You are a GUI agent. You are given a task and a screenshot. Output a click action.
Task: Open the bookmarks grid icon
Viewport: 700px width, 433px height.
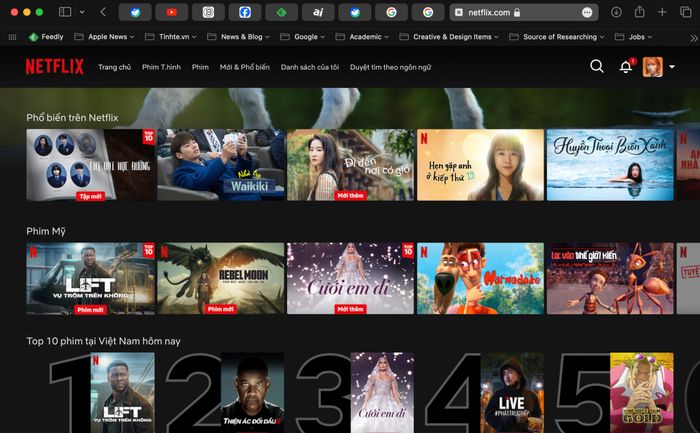pyautogui.click(x=12, y=37)
